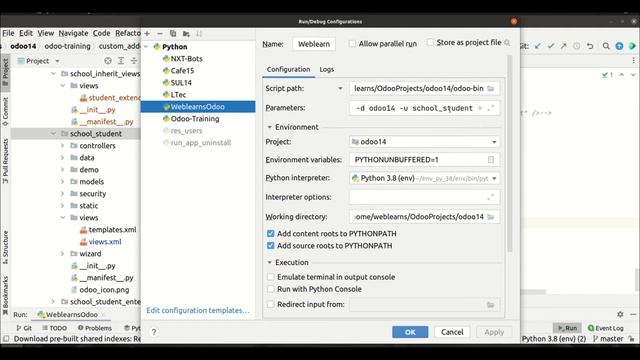Collapse all icon in Project panel
This screenshot has height=360, width=640.
134,61
